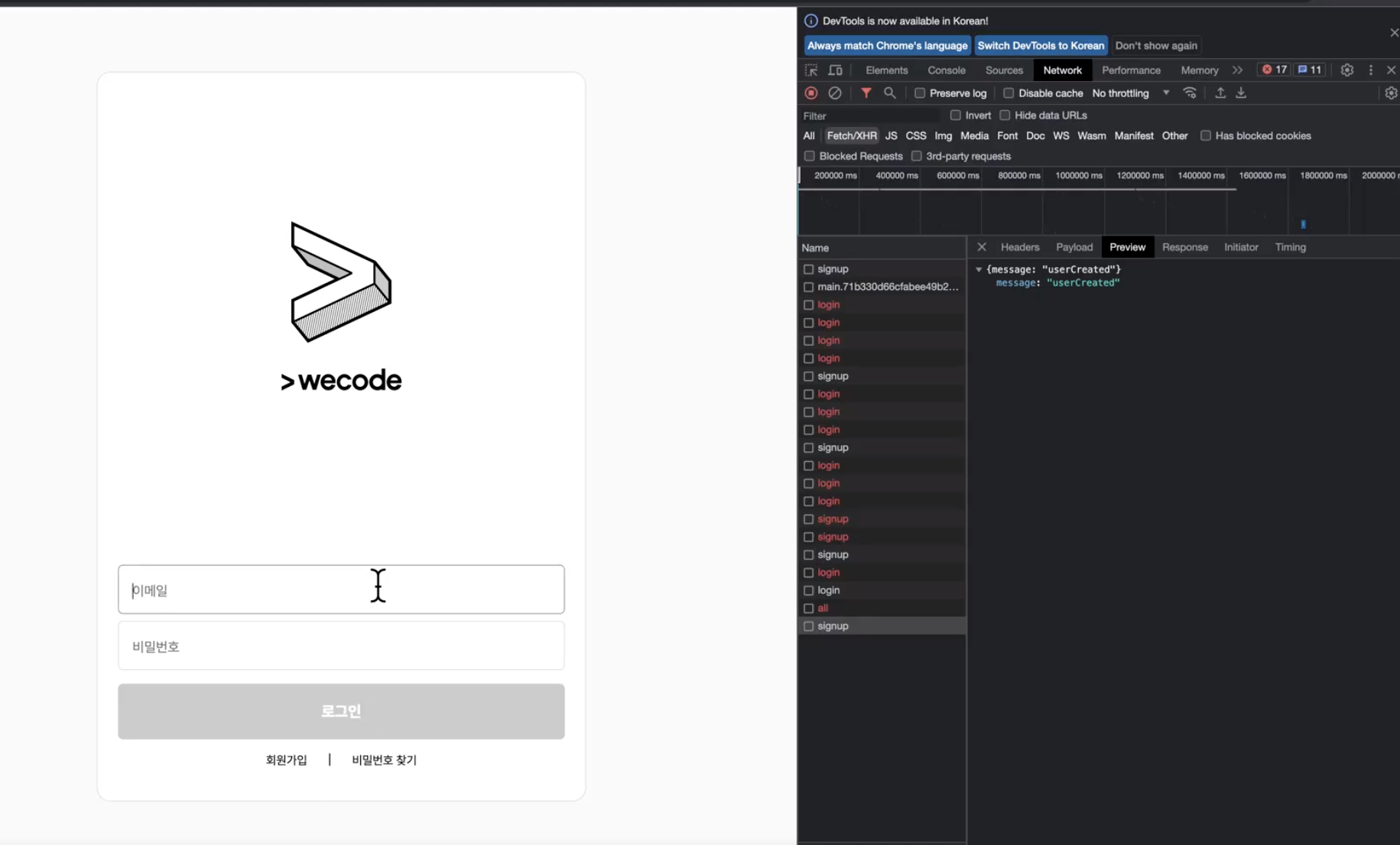Click Don't show again button
The width and height of the screenshot is (1400, 845).
click(x=1155, y=46)
